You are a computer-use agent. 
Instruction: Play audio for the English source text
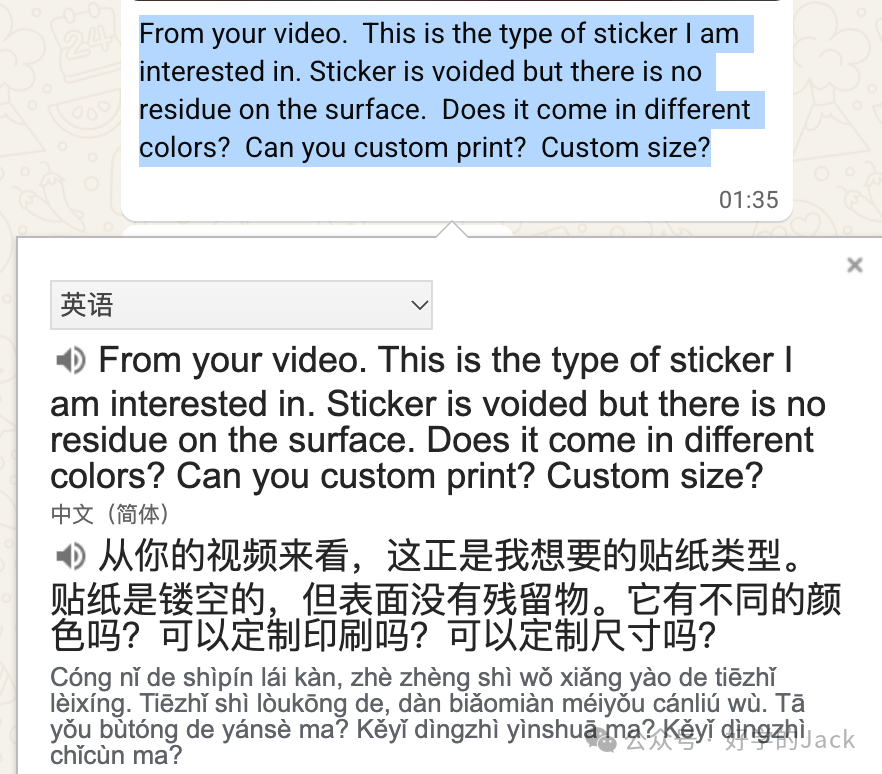(71, 360)
